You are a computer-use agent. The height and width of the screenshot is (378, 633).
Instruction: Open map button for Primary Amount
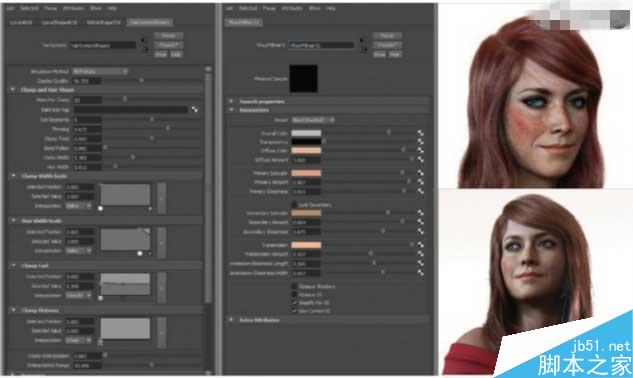pyautogui.click(x=420, y=183)
